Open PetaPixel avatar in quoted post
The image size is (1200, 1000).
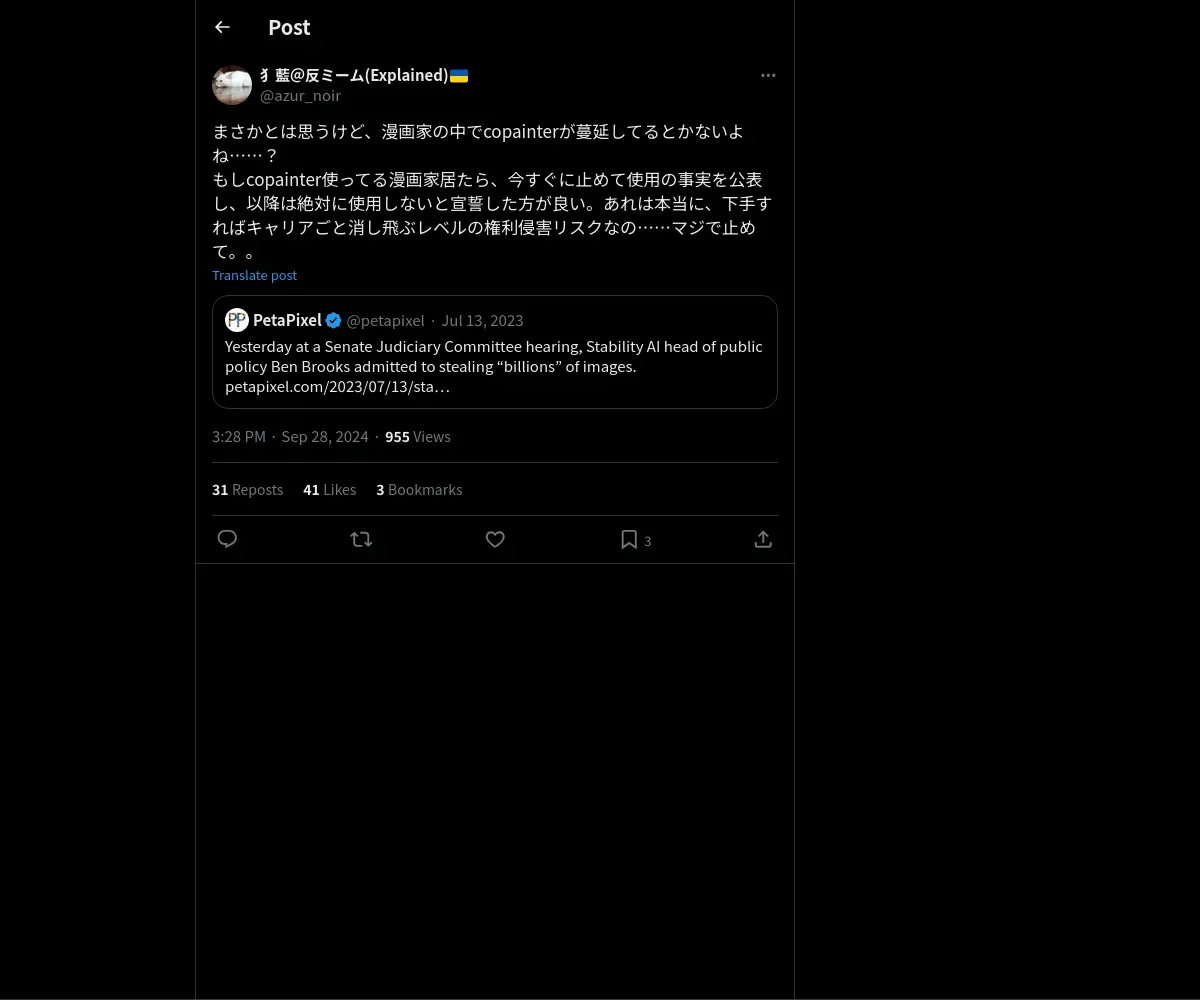point(237,320)
